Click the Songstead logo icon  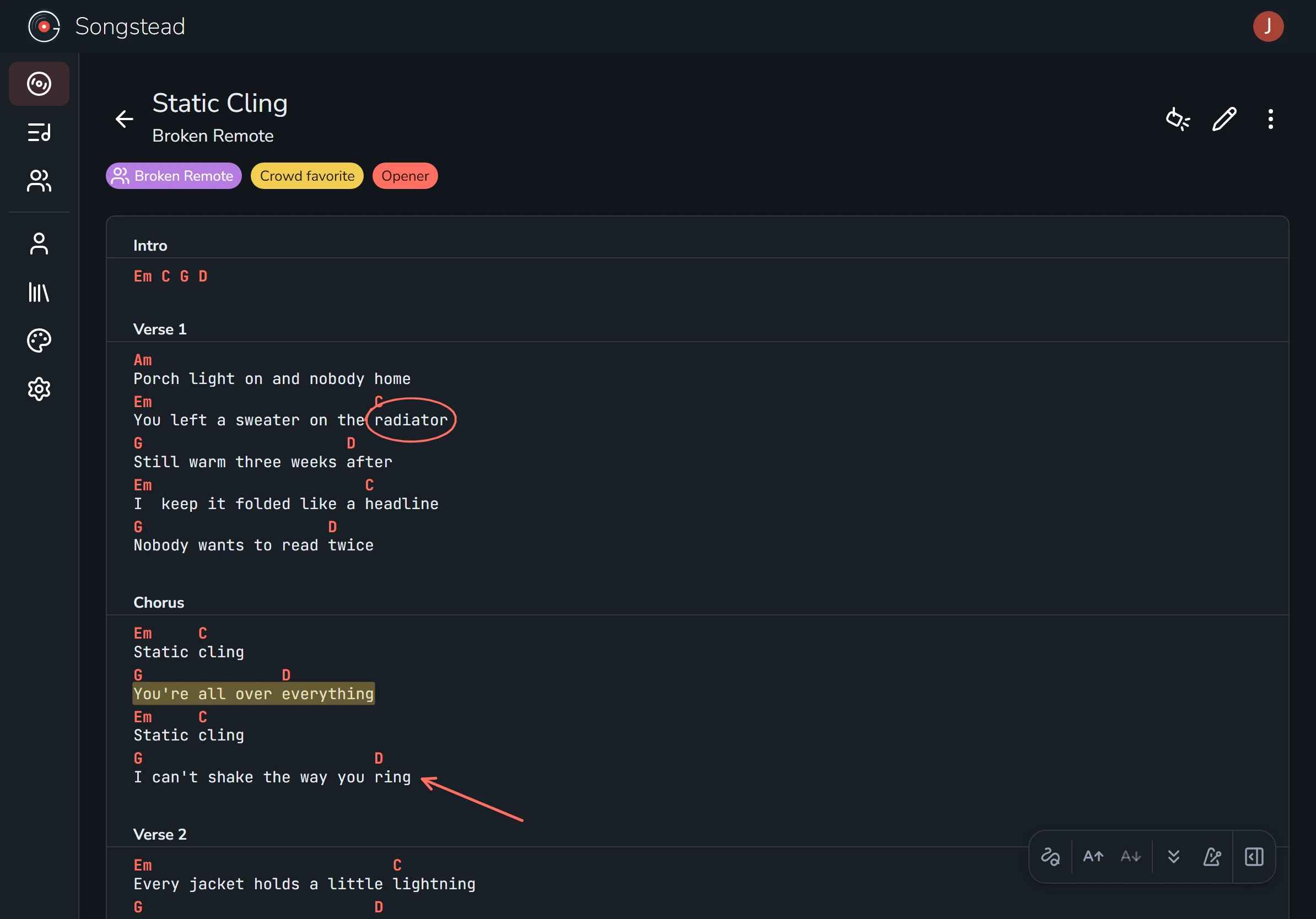tap(44, 26)
